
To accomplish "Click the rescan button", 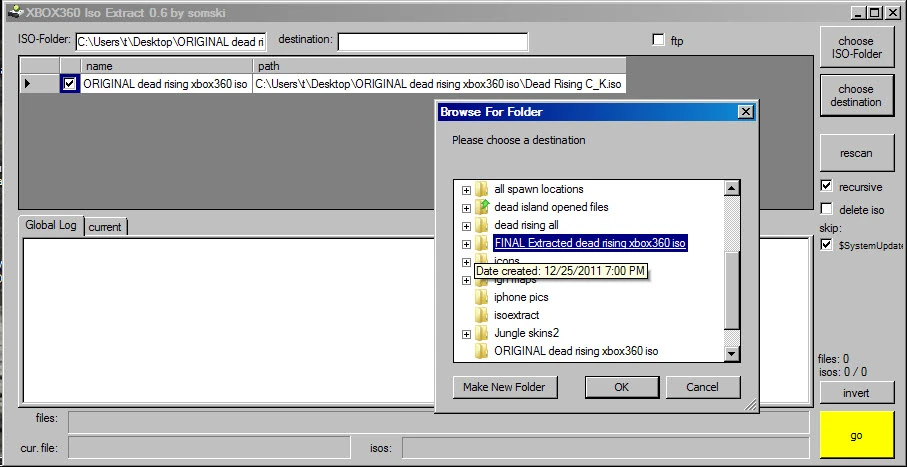I will tap(856, 153).
